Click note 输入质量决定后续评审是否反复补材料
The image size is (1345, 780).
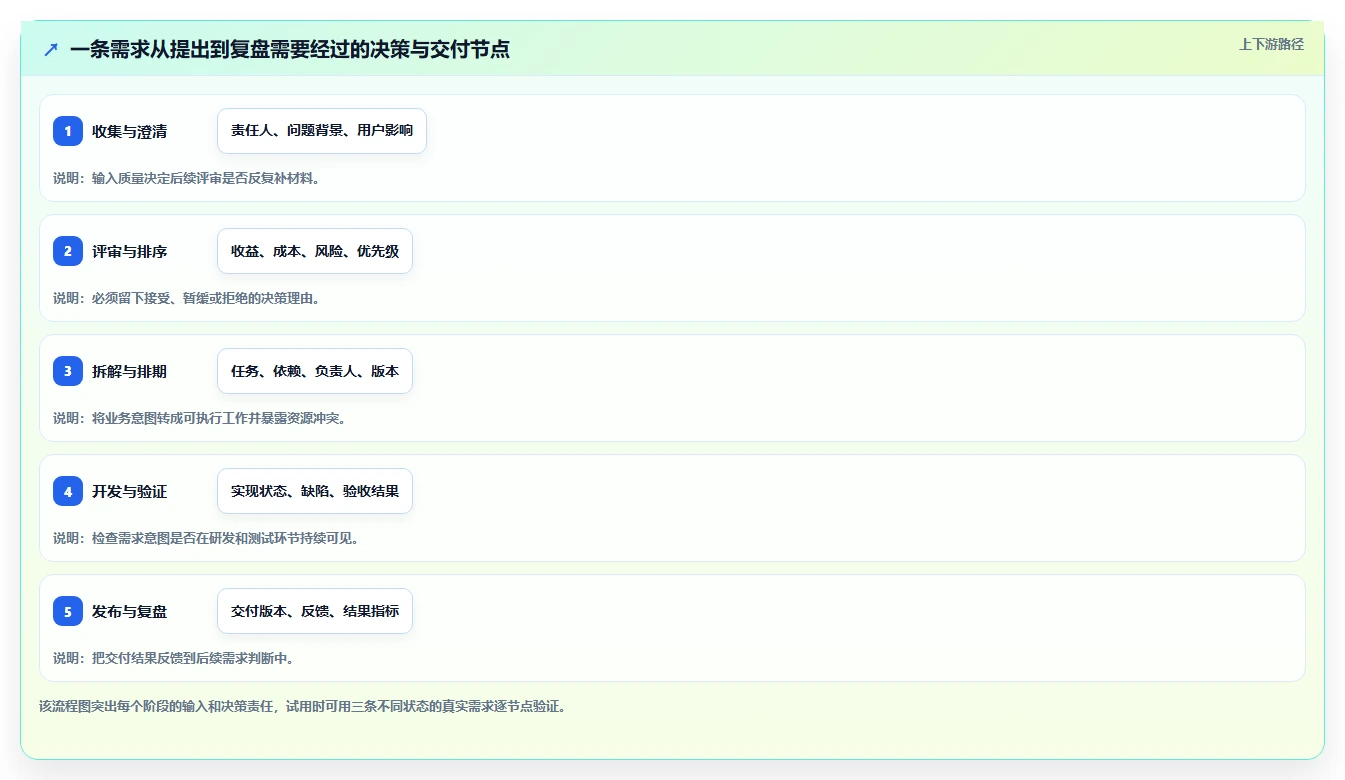[x=186, y=178]
